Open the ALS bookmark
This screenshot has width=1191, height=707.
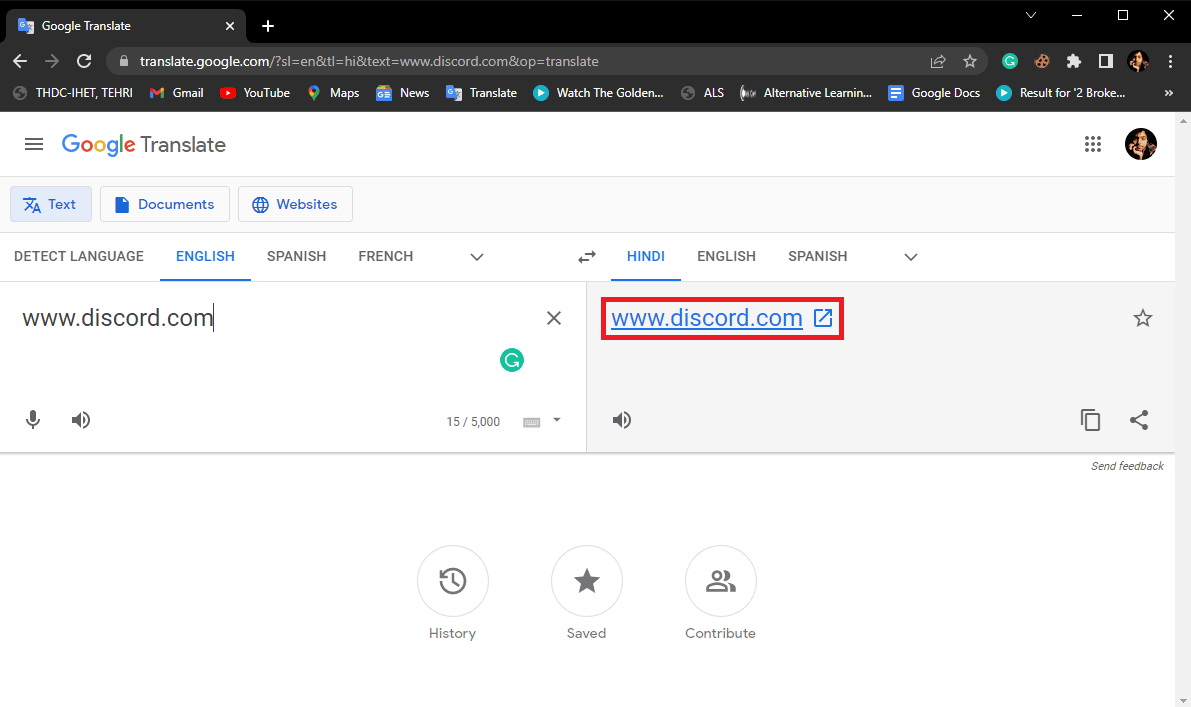(x=703, y=93)
